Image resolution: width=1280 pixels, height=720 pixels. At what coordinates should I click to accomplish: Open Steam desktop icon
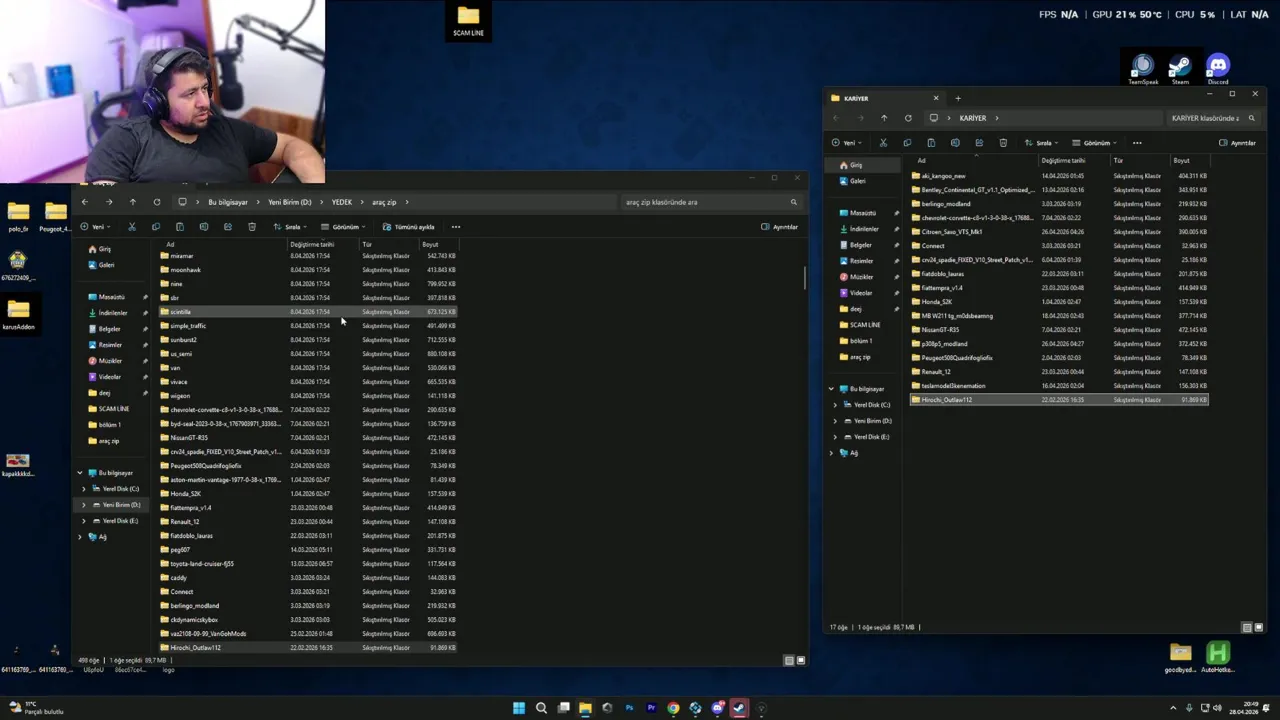[x=1180, y=69]
